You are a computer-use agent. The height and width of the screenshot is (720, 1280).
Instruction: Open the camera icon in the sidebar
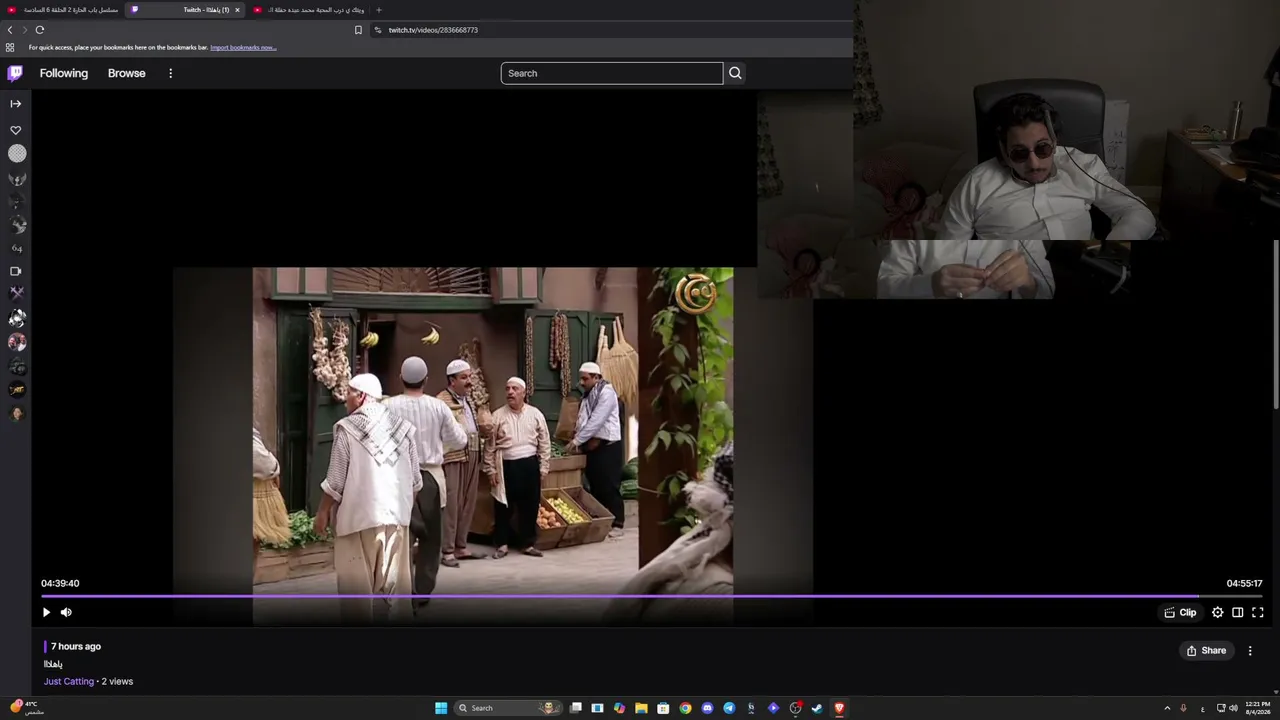(x=15, y=271)
